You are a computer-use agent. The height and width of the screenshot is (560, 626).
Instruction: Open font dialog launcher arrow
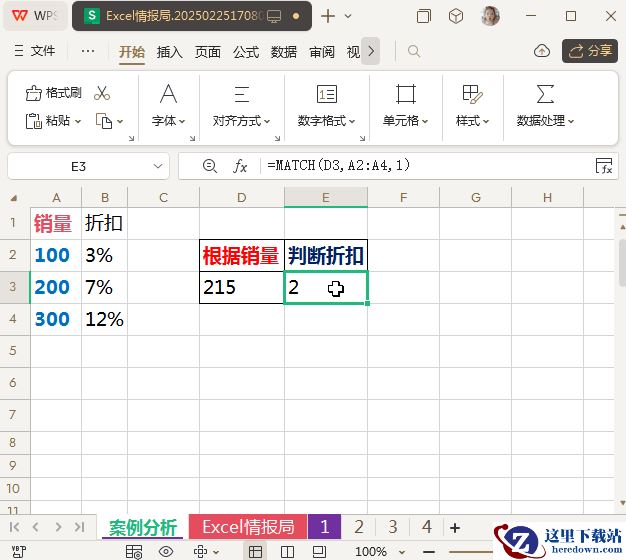(x=192, y=138)
